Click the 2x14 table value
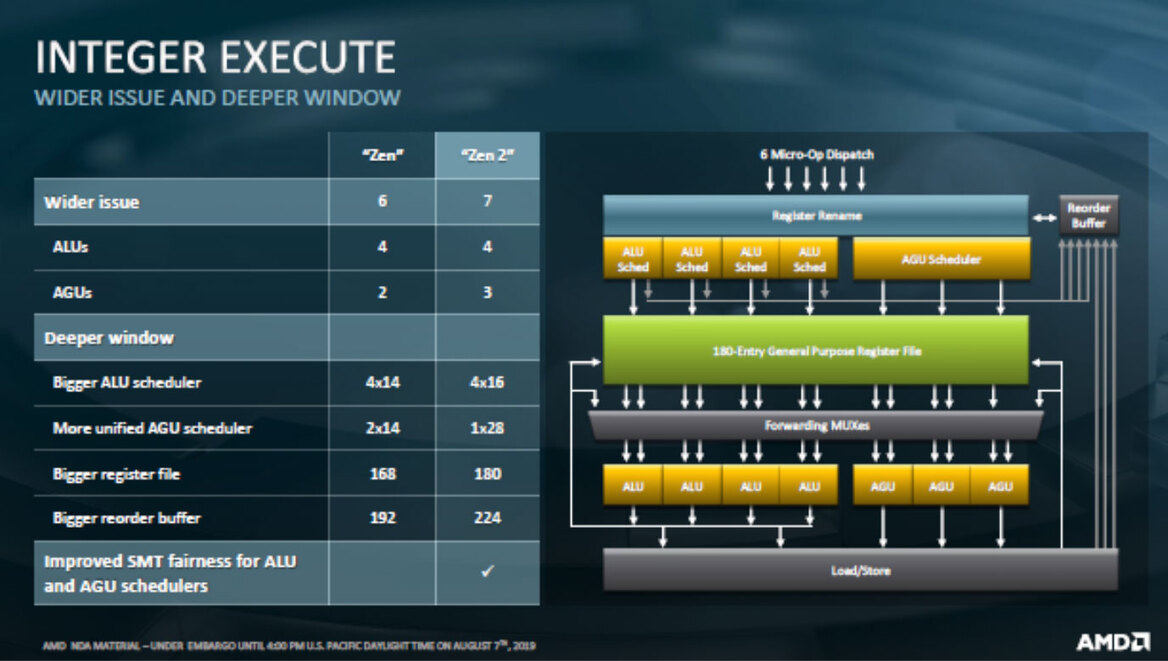 point(382,428)
